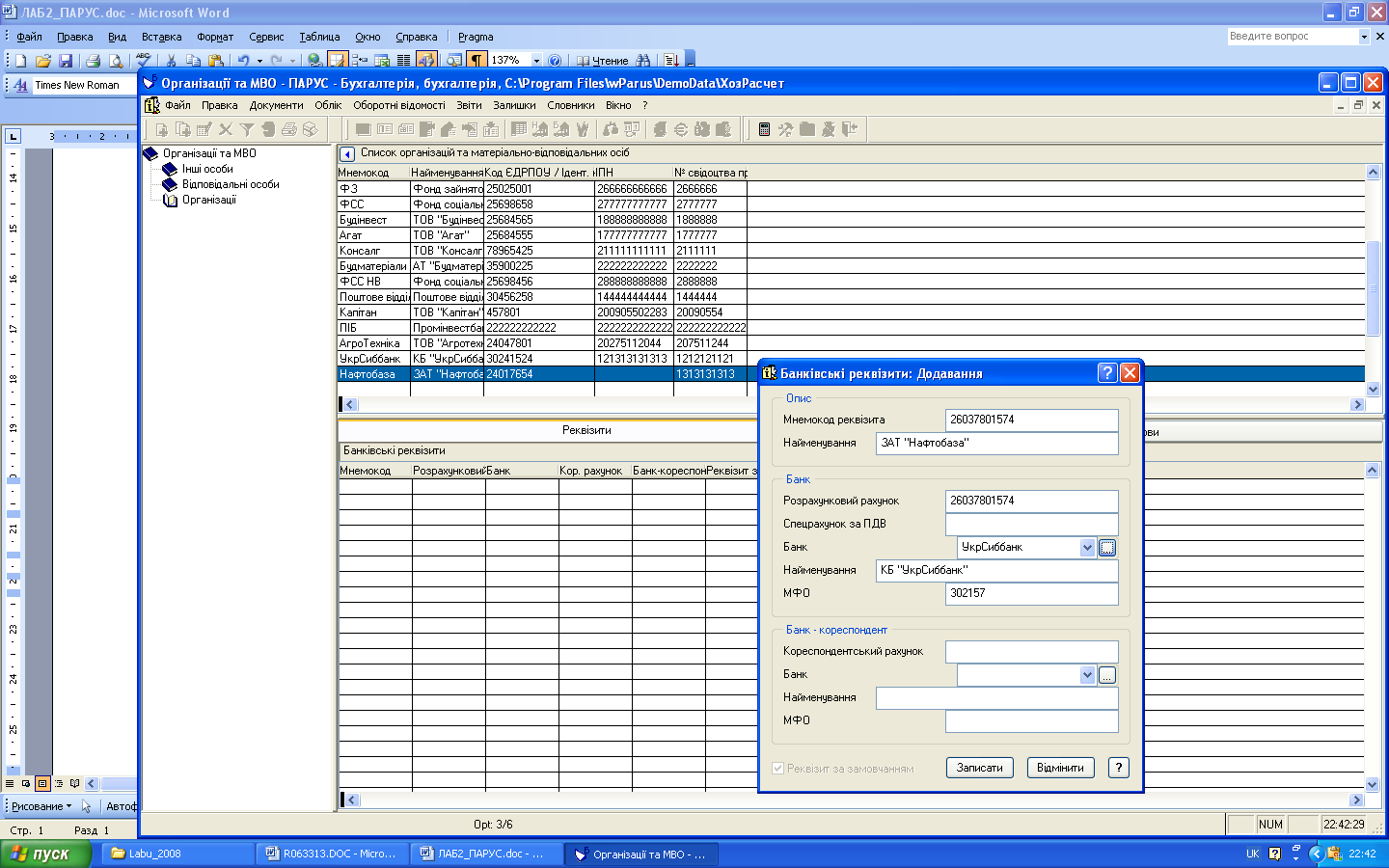Click the Cut scissors icon in Word
The width and height of the screenshot is (1389, 868).
pos(171,60)
